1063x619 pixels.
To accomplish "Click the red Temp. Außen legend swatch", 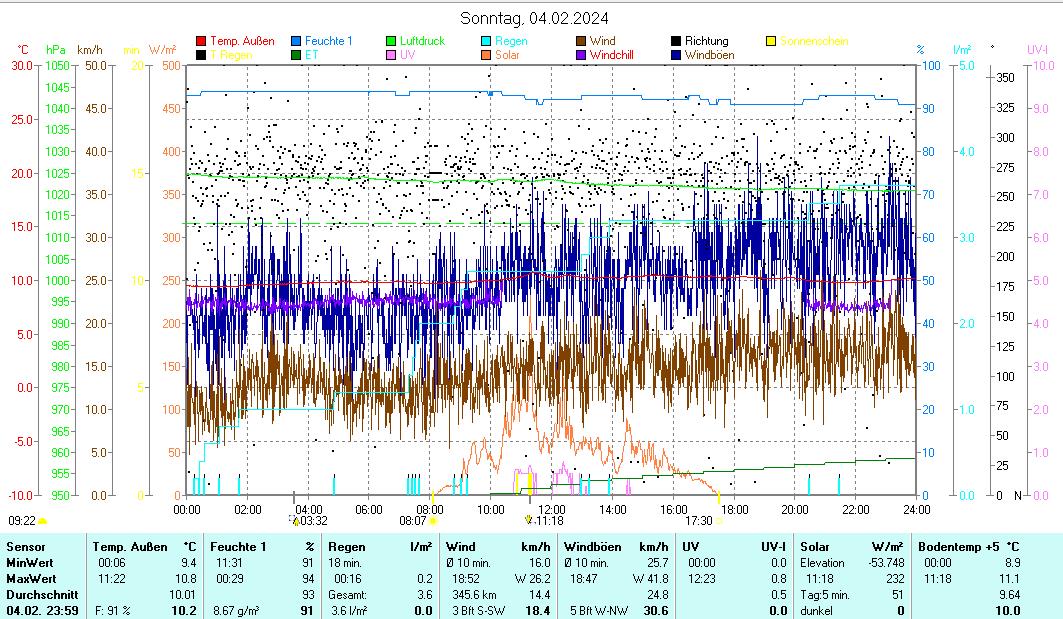I will (201, 42).
